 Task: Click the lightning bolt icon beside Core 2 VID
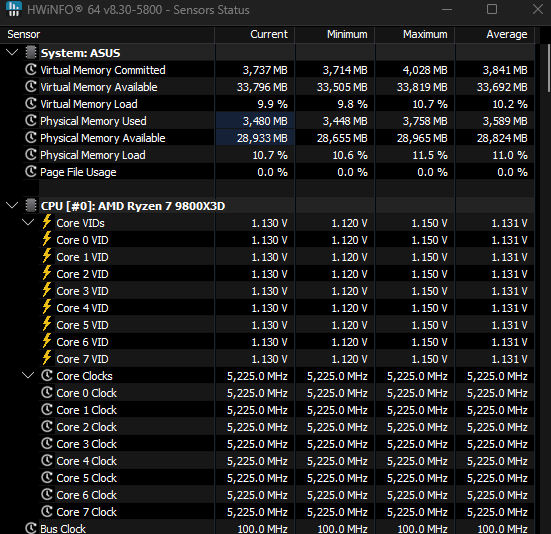pos(47,273)
